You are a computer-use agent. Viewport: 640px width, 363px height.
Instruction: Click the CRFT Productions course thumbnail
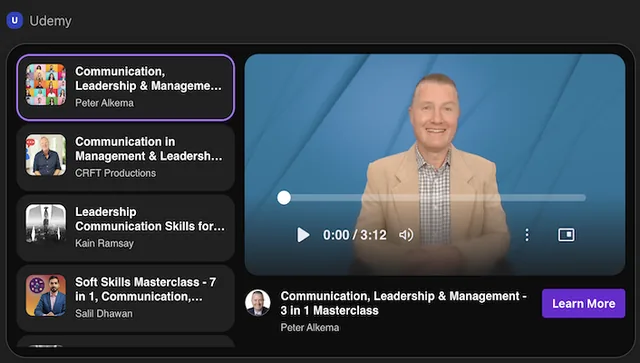[x=46, y=155]
